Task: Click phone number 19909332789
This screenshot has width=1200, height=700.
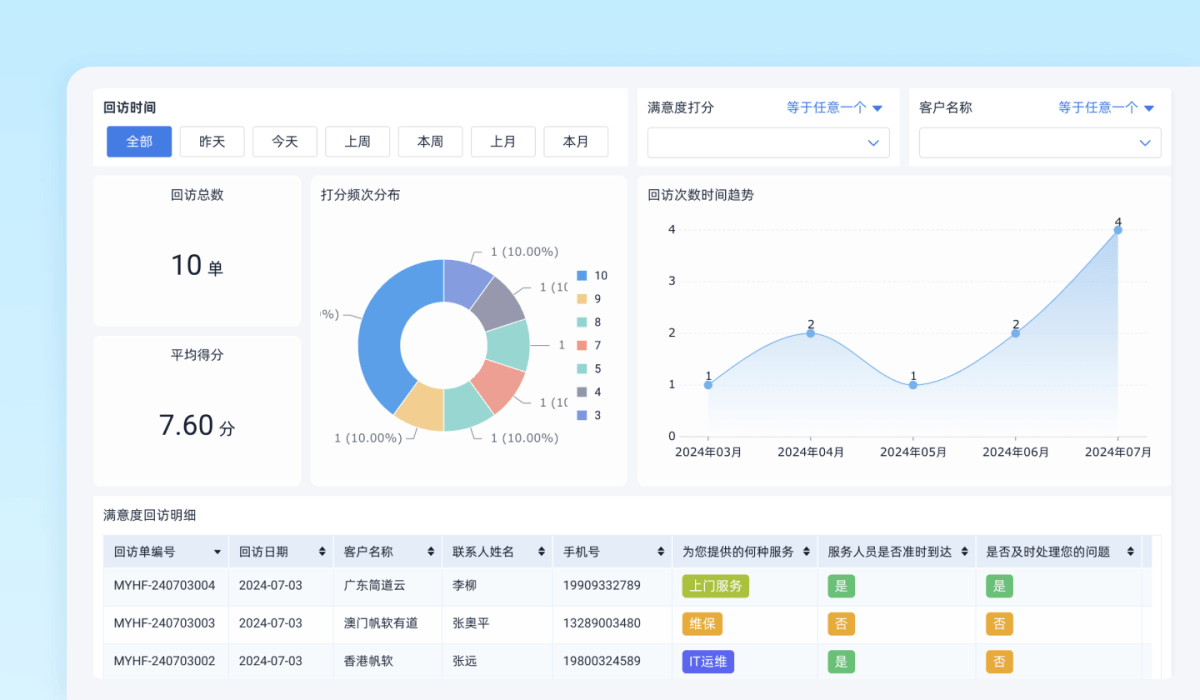Action: click(x=601, y=585)
